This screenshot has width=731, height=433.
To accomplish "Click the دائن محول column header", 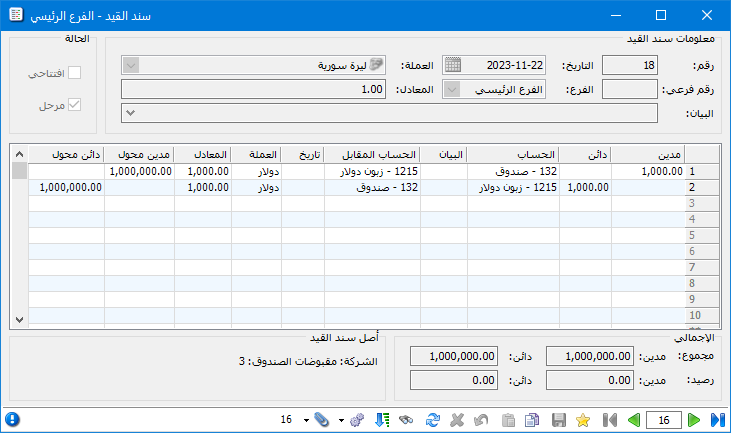I will pyautogui.click(x=66, y=155).
